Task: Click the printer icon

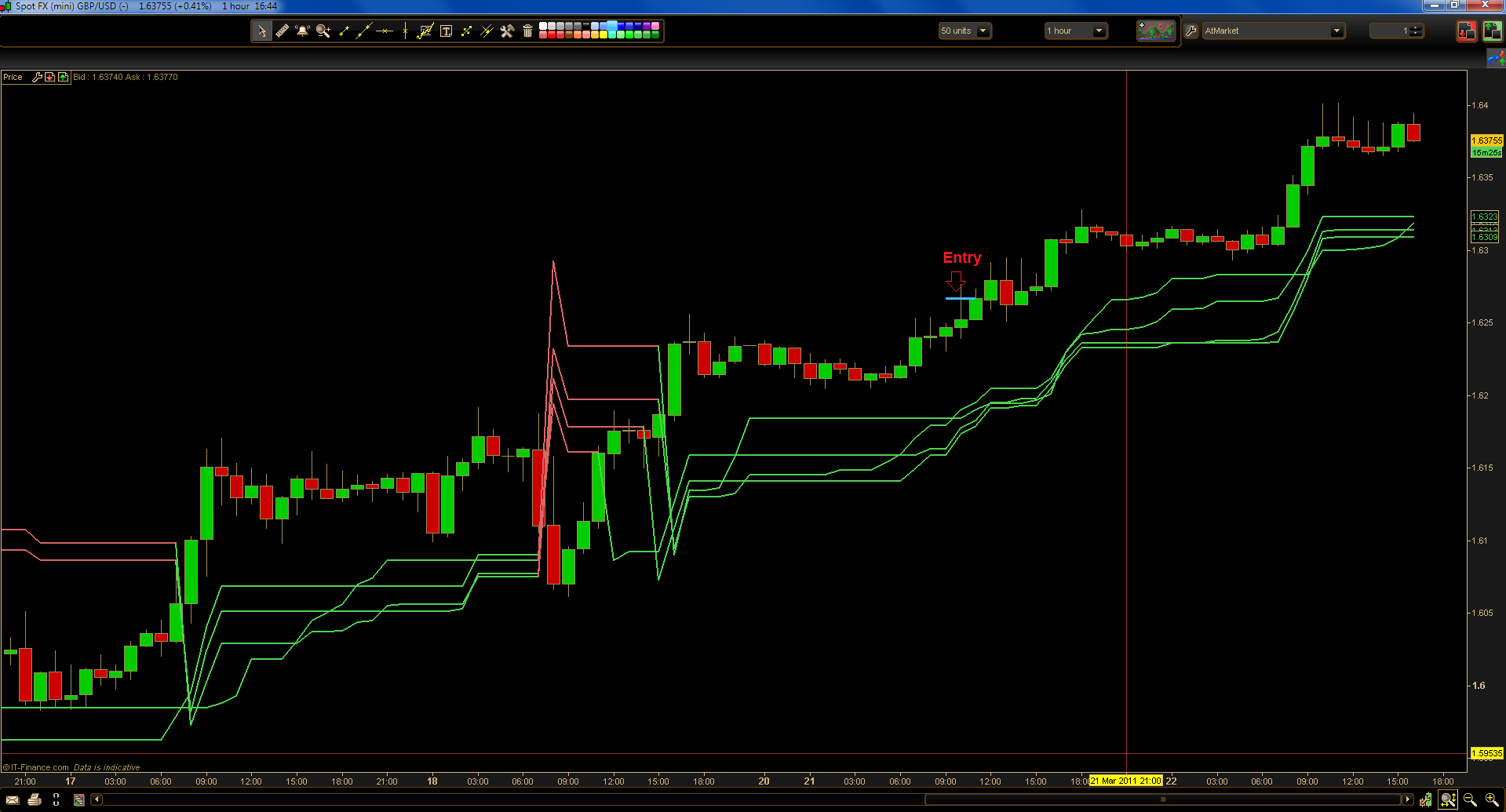Action: click(x=35, y=799)
